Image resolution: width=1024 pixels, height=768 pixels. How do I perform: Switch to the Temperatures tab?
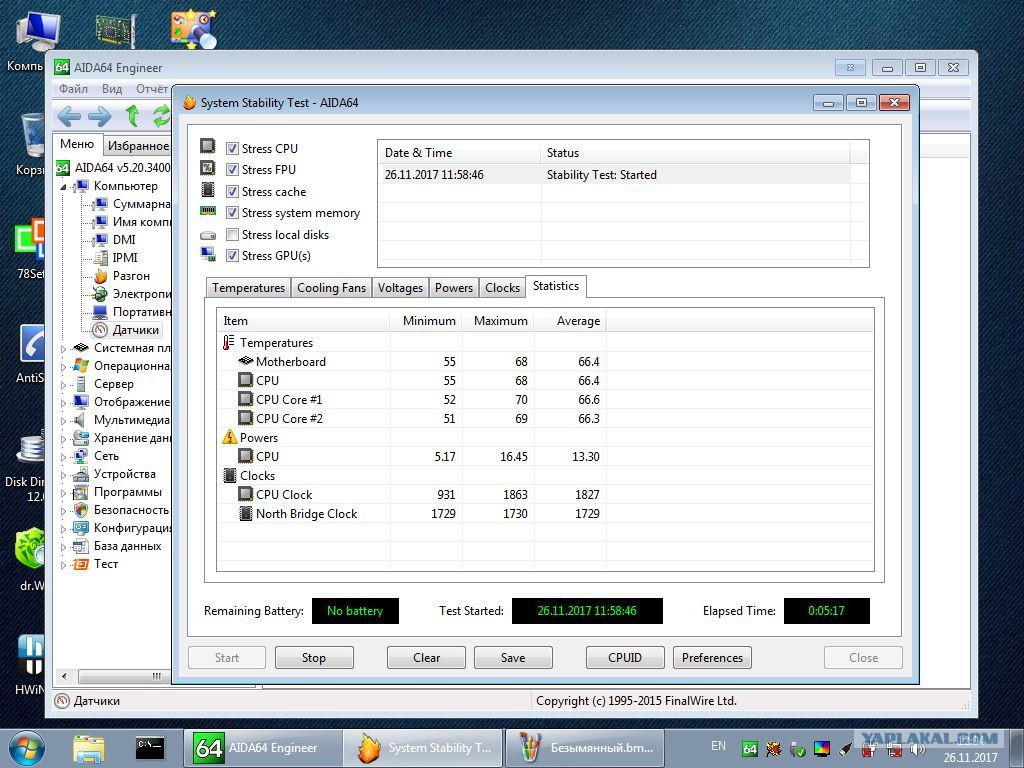[x=248, y=288]
